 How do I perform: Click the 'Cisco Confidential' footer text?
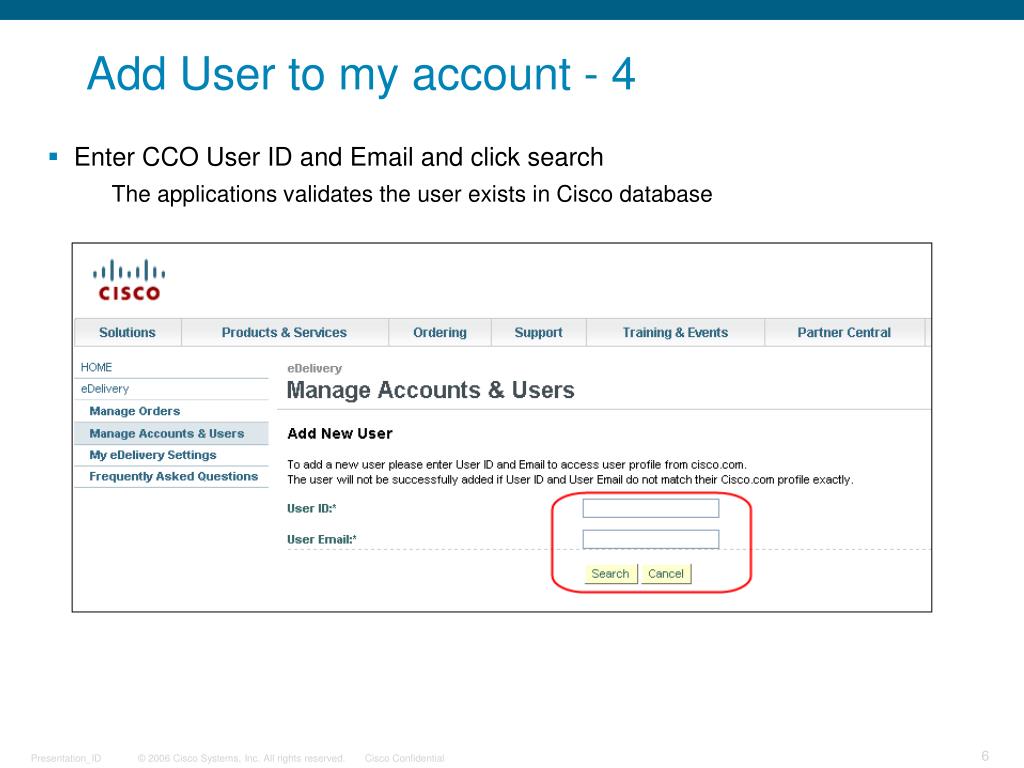pos(404,758)
